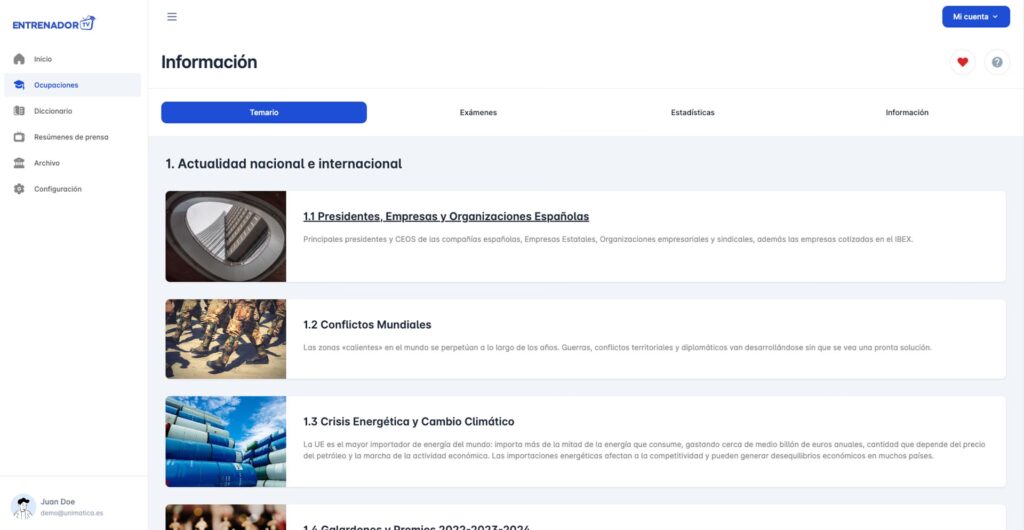Click the Ocupaciones graduation cap icon

tap(19, 85)
